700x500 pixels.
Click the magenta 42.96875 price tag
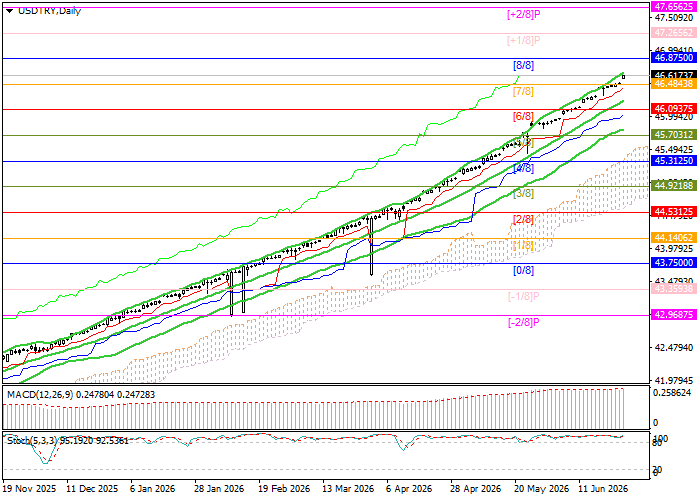[674, 315]
